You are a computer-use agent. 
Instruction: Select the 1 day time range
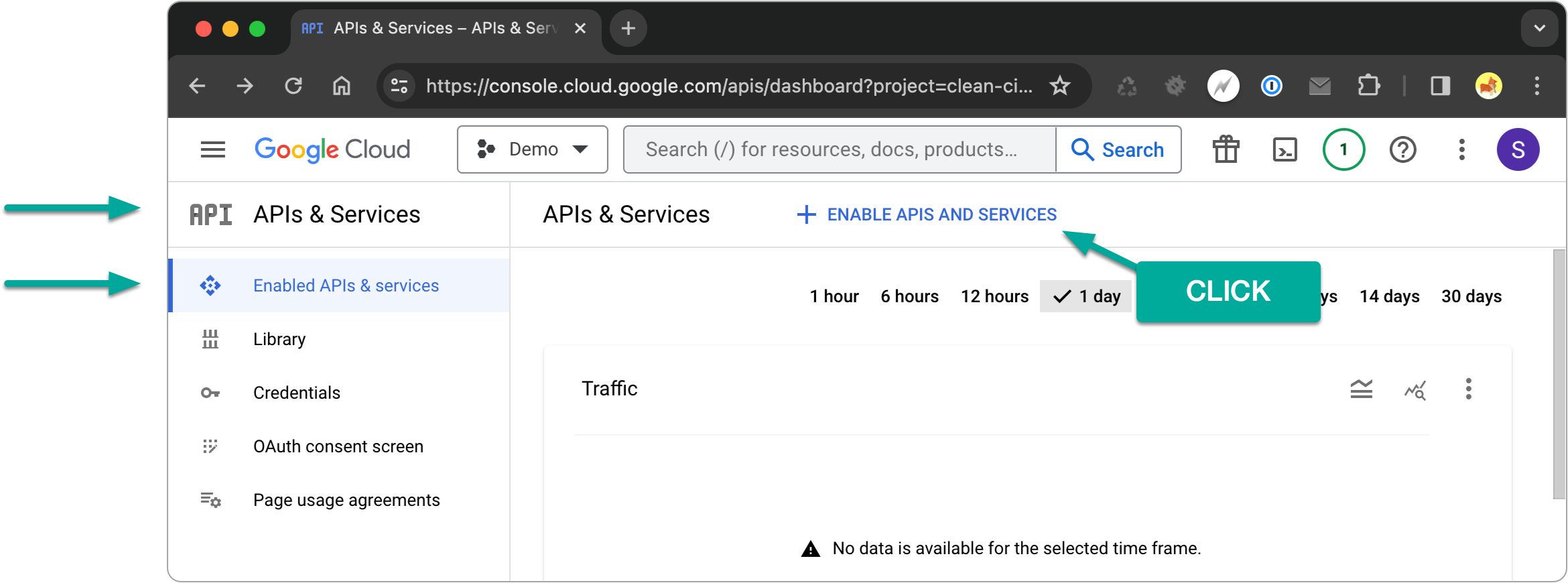1086,296
